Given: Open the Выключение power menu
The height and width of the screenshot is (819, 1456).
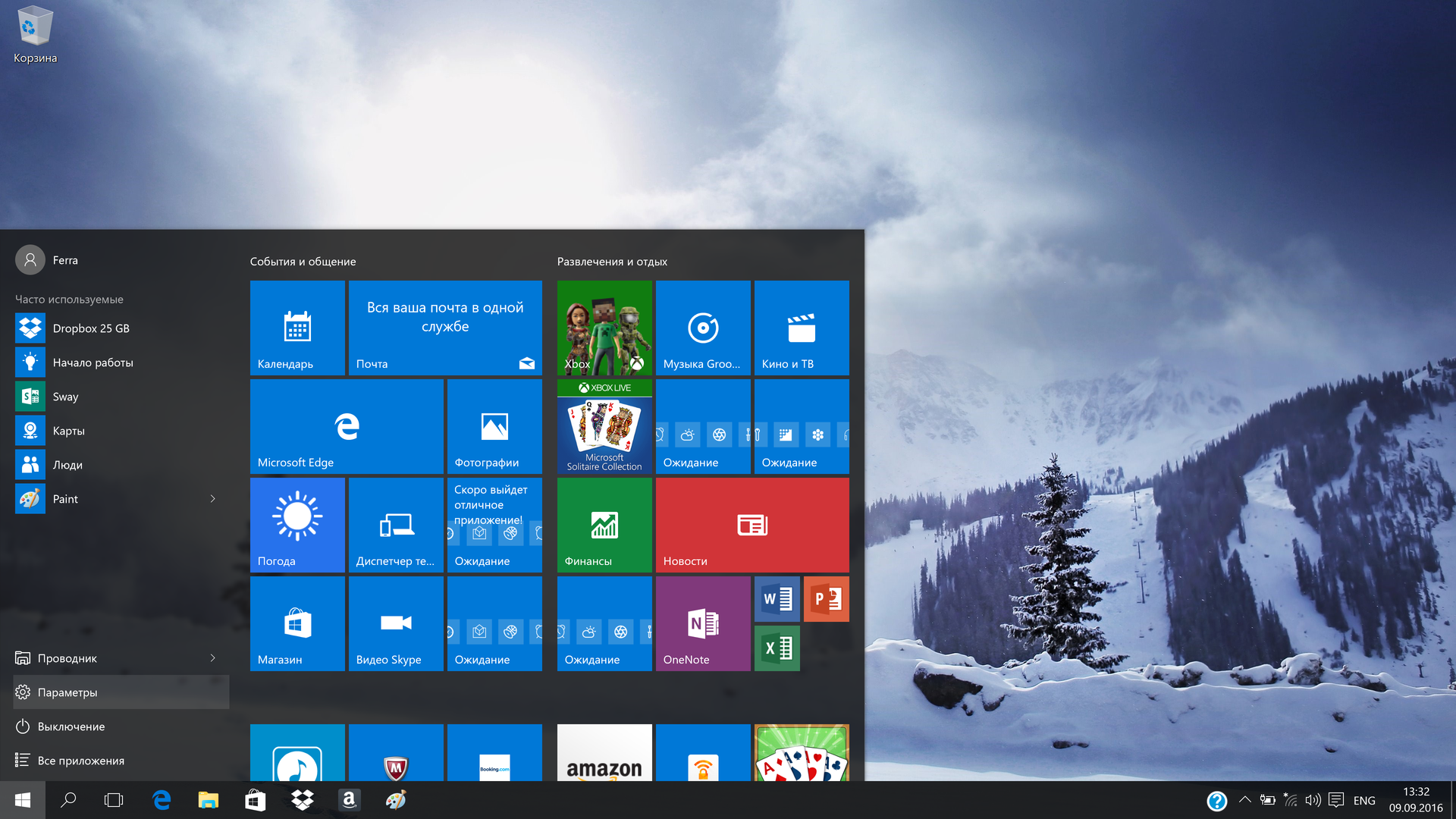Looking at the screenshot, I should coord(71,726).
